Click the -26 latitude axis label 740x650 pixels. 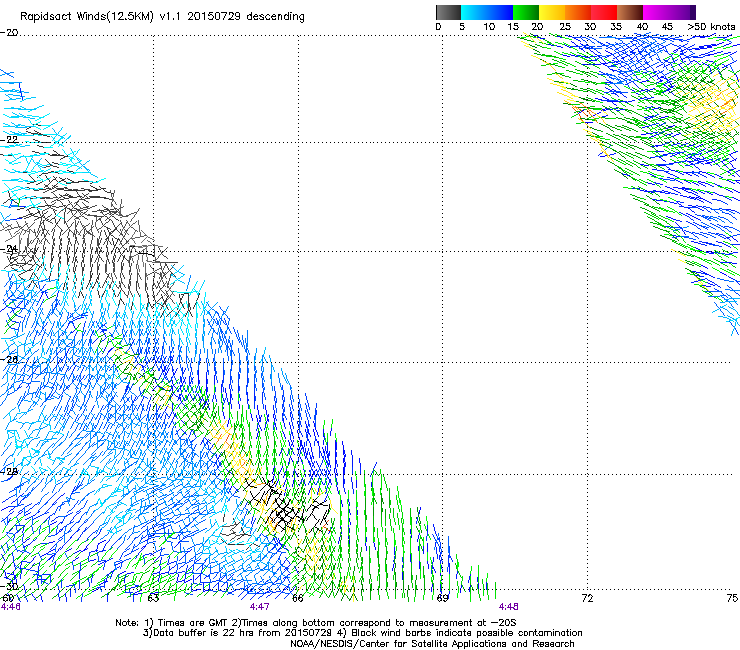pyautogui.click(x=9, y=360)
